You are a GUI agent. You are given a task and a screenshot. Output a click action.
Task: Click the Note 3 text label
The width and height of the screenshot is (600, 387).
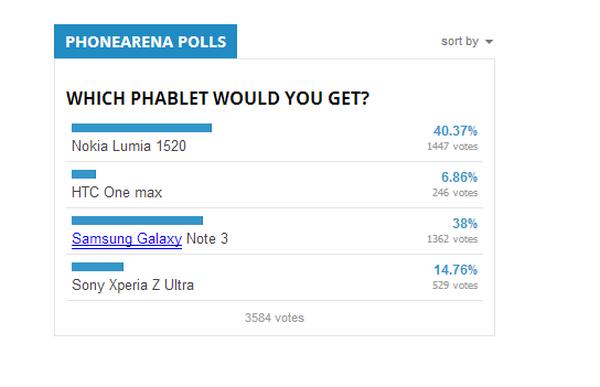point(207,239)
